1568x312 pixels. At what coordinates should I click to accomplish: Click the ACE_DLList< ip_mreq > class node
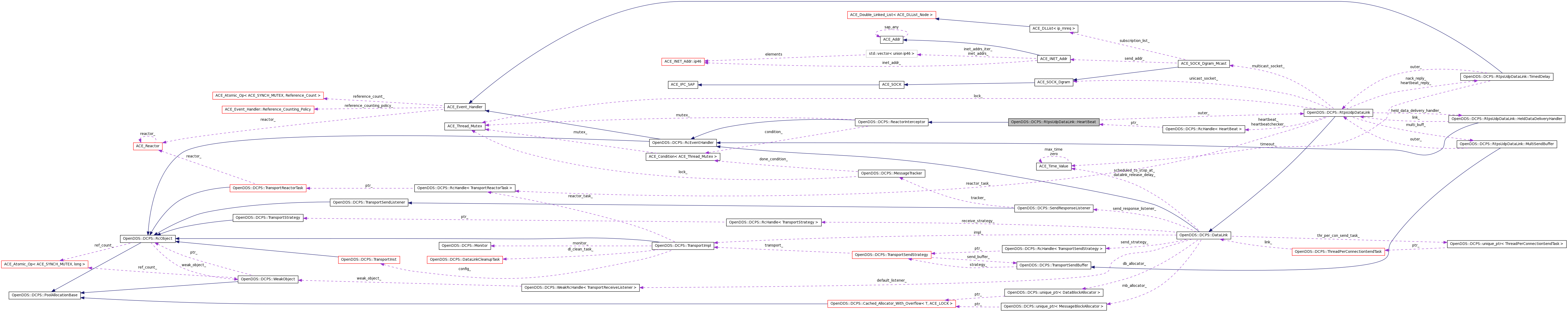coord(1053,29)
